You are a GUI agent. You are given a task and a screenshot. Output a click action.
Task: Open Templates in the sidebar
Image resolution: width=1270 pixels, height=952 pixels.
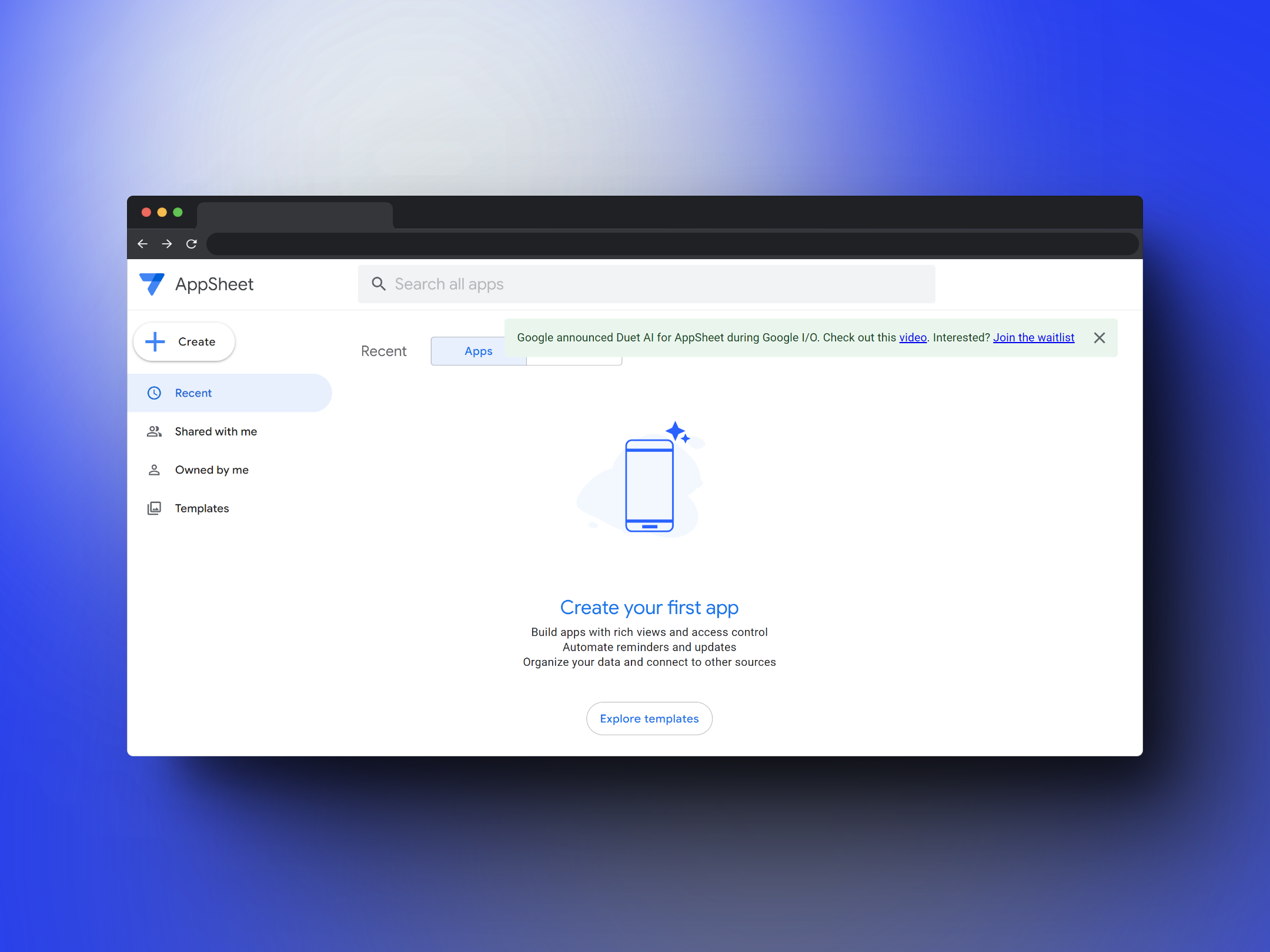point(230,508)
